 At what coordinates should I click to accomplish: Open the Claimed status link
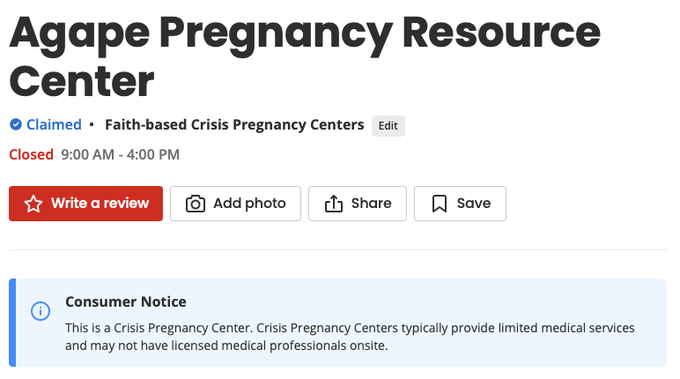[54, 125]
